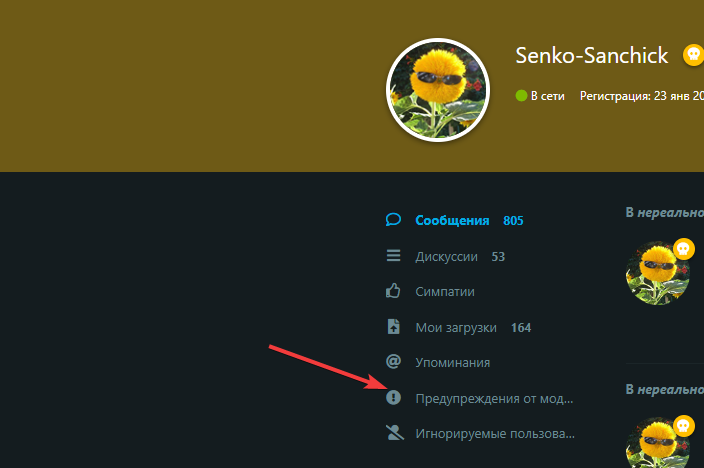Screen dimensions: 704x468
Task: Click the thumbs-up icon beside Симпатии
Action: 393,291
